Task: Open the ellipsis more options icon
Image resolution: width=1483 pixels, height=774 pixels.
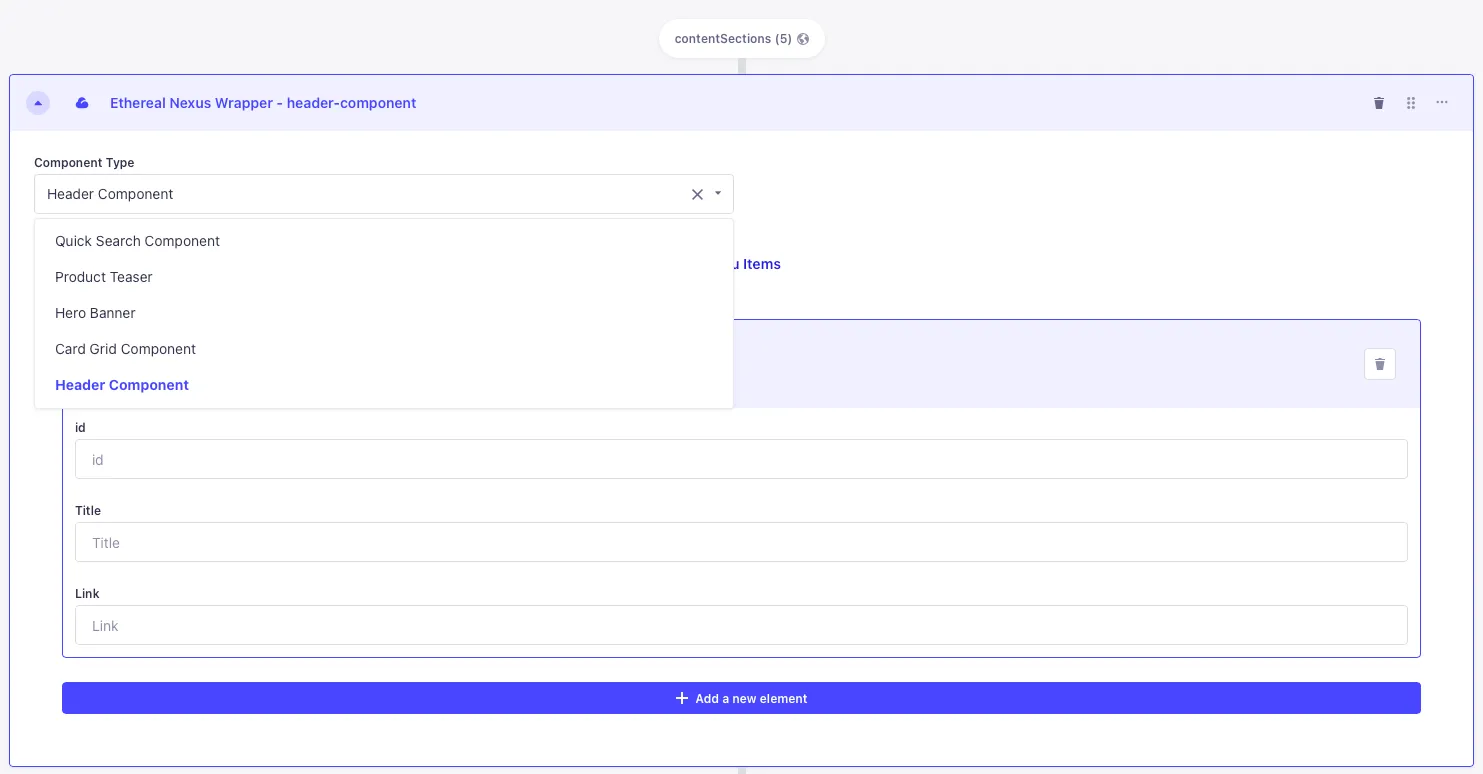Action: (x=1442, y=103)
